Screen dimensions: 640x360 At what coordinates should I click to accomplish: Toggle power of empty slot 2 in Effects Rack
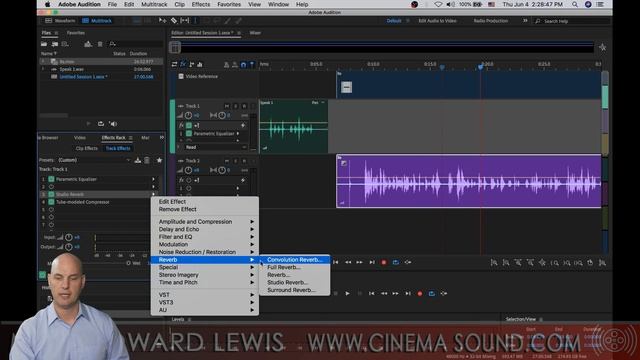pos(51,187)
